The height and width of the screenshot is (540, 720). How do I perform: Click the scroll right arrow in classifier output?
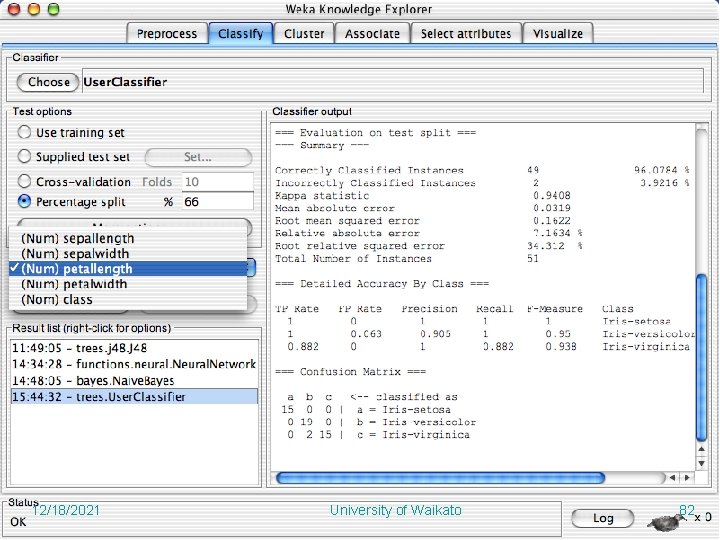point(687,478)
